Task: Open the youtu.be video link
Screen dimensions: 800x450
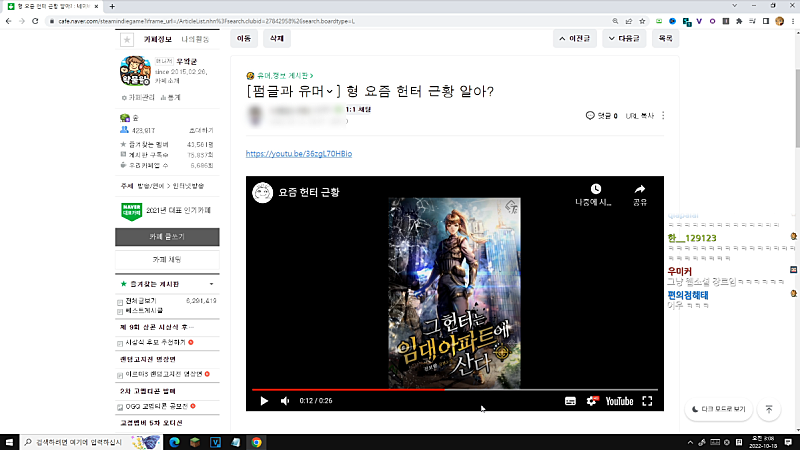Action: coord(298,154)
